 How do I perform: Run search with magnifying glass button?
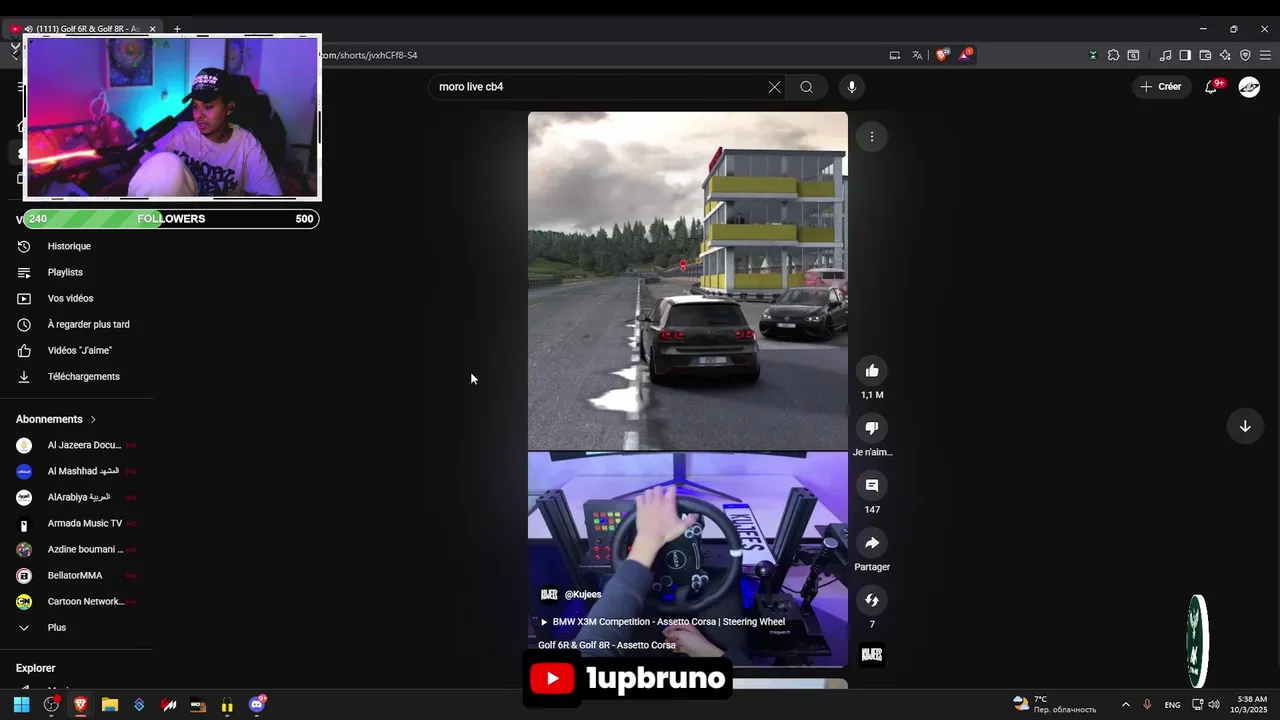tap(806, 87)
